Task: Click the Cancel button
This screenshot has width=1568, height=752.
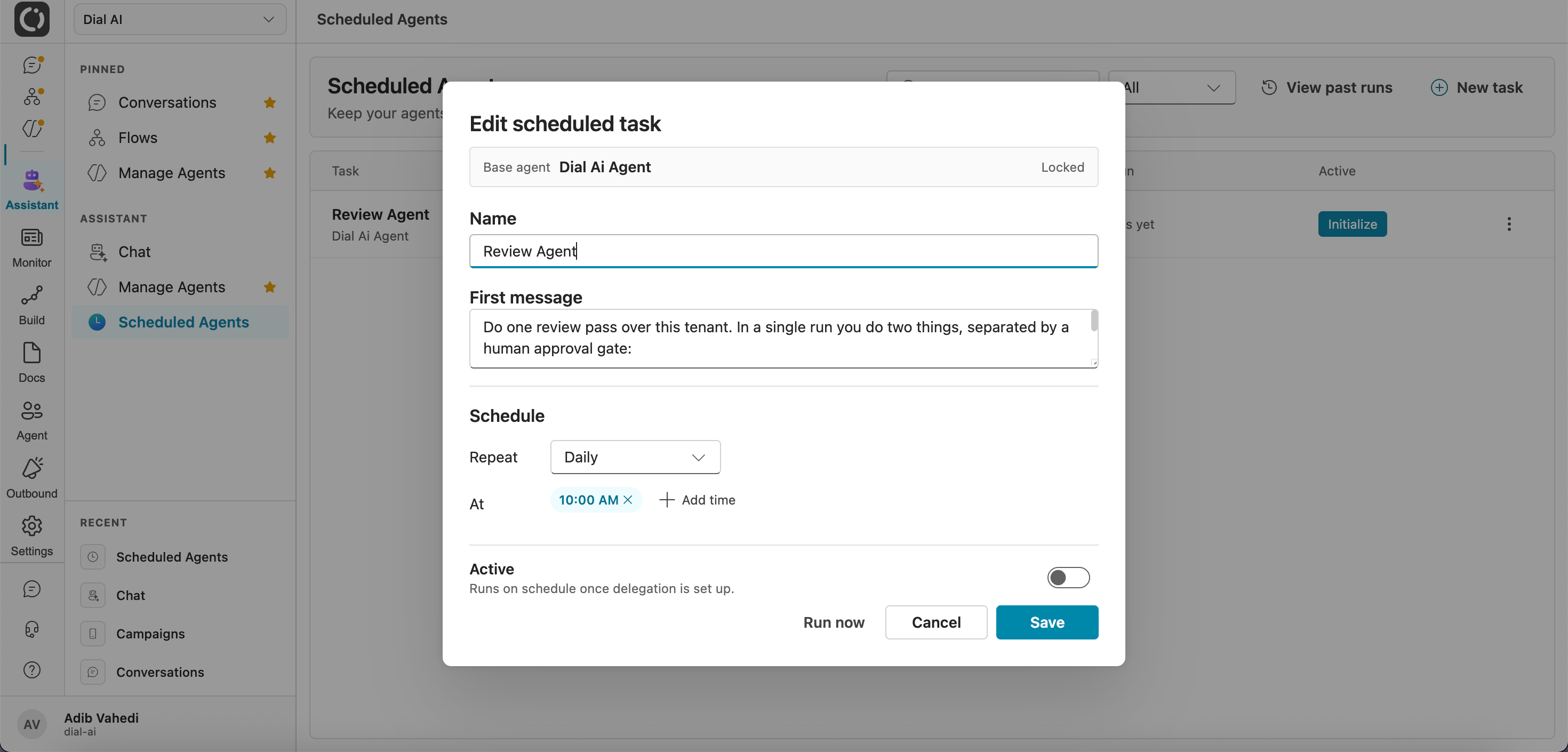Action: pyautogui.click(x=936, y=622)
